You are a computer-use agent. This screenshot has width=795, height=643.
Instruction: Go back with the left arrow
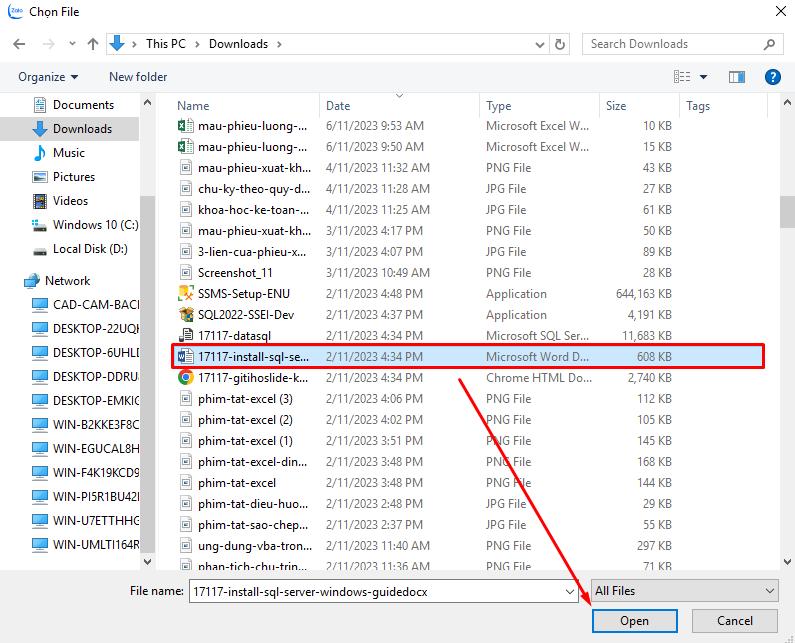[19, 44]
